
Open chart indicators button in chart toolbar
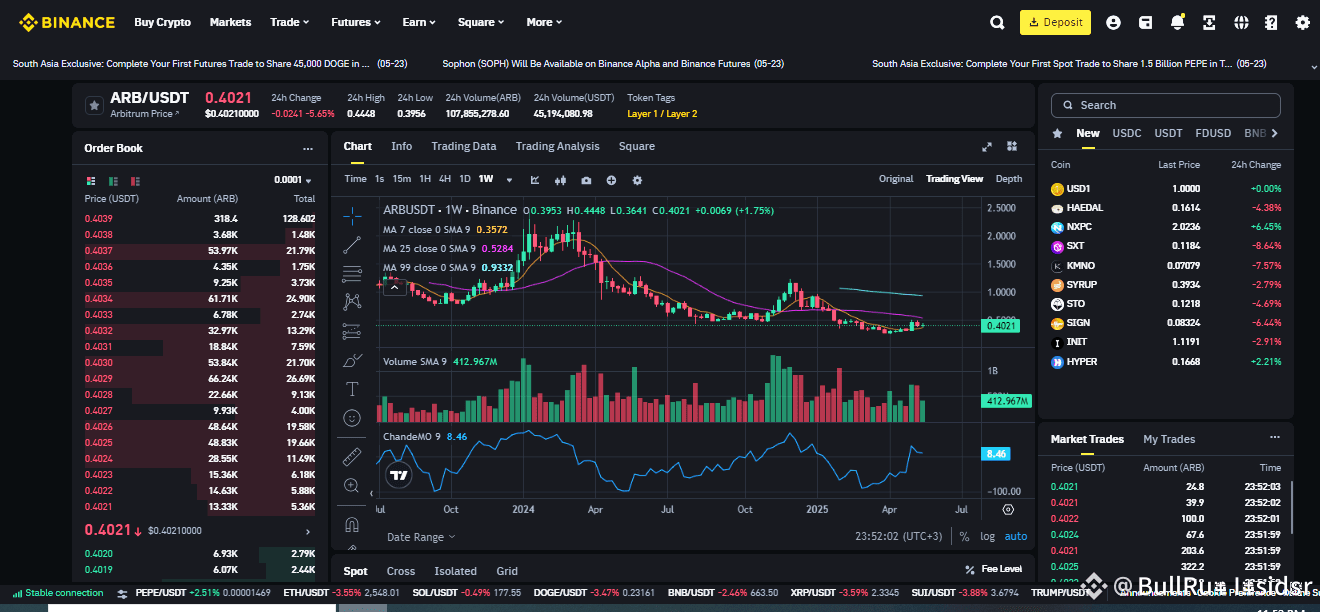pyautogui.click(x=535, y=180)
